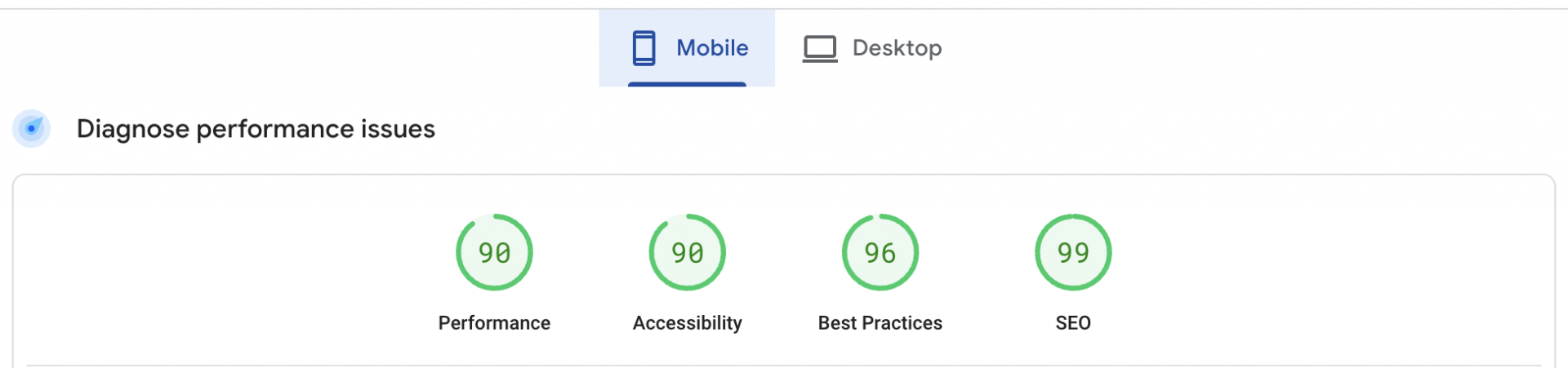Click the Diagnose performance issues heading

pos(256,129)
